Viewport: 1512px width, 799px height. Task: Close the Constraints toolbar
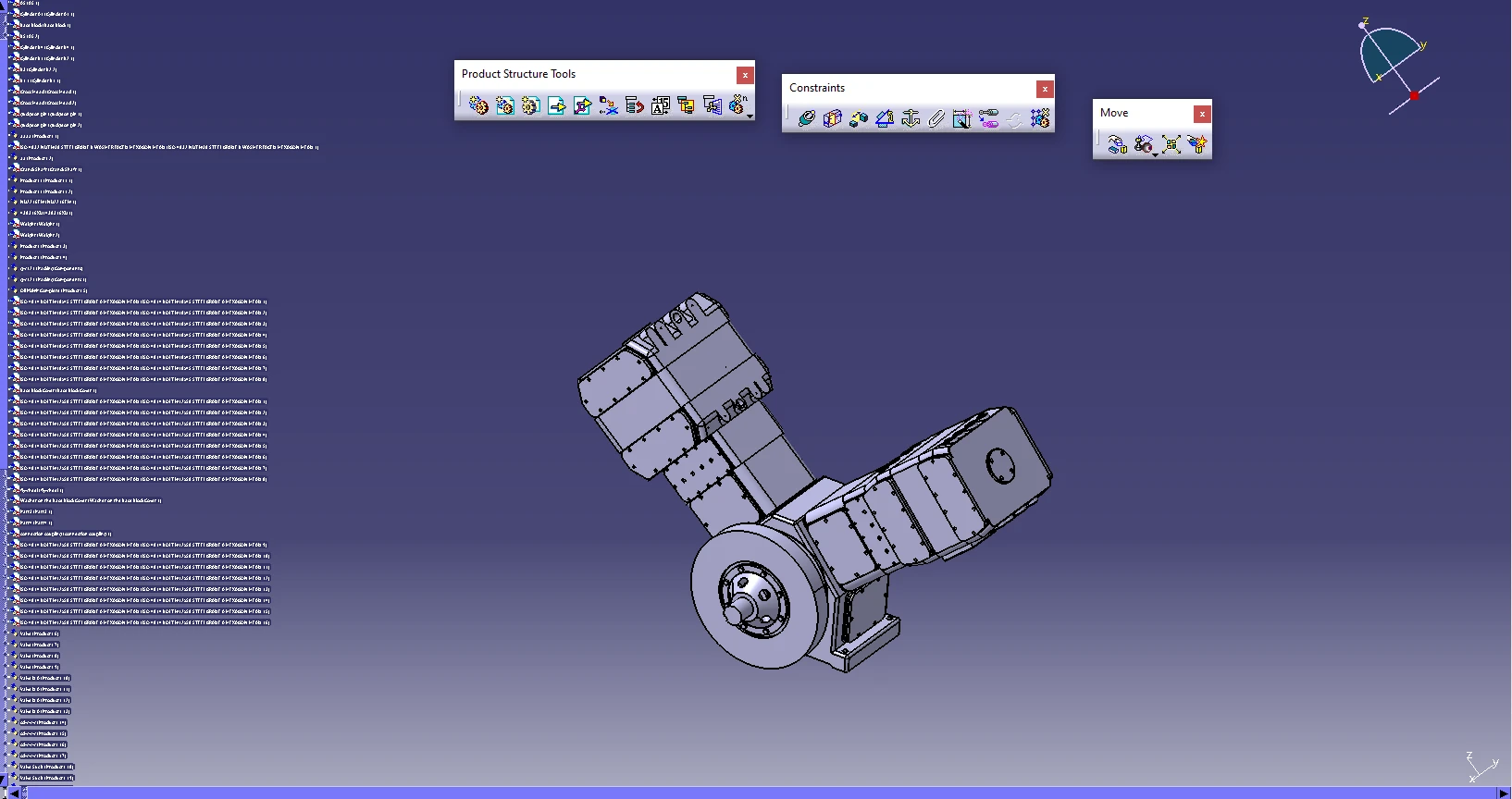(x=1045, y=89)
